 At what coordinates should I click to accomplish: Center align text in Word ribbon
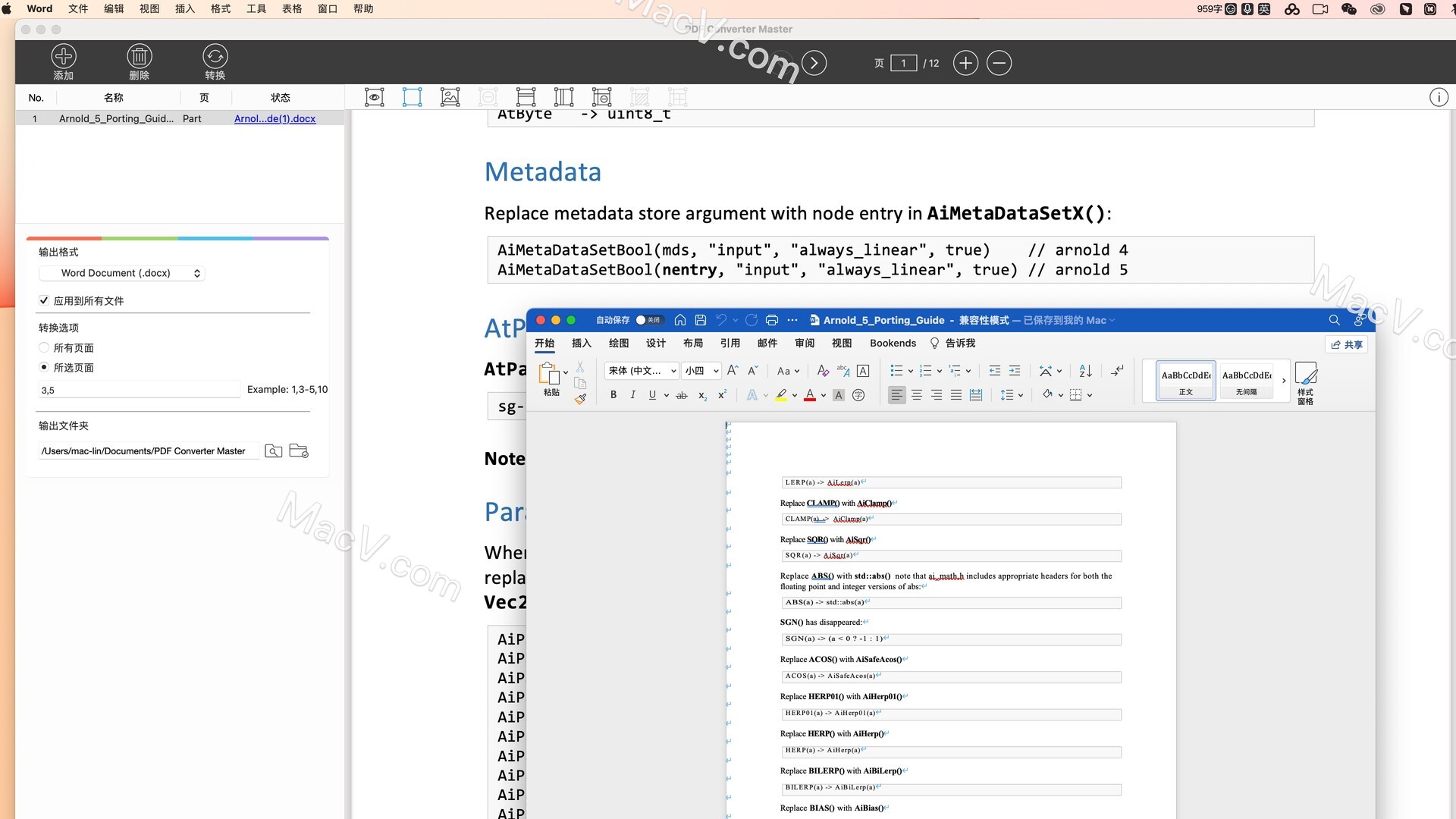tap(917, 395)
